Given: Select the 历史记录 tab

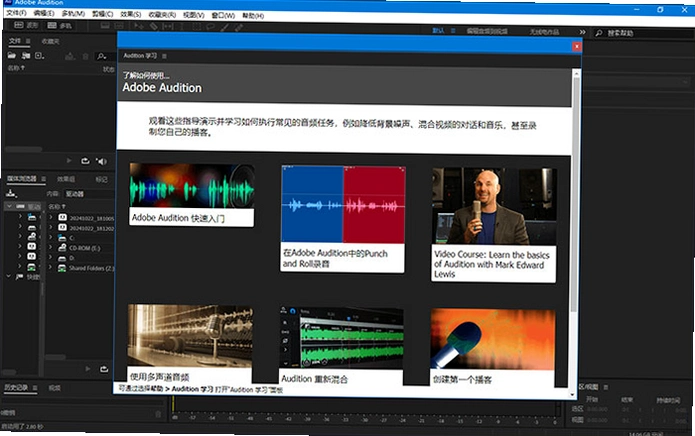Looking at the screenshot, I should point(16,387).
